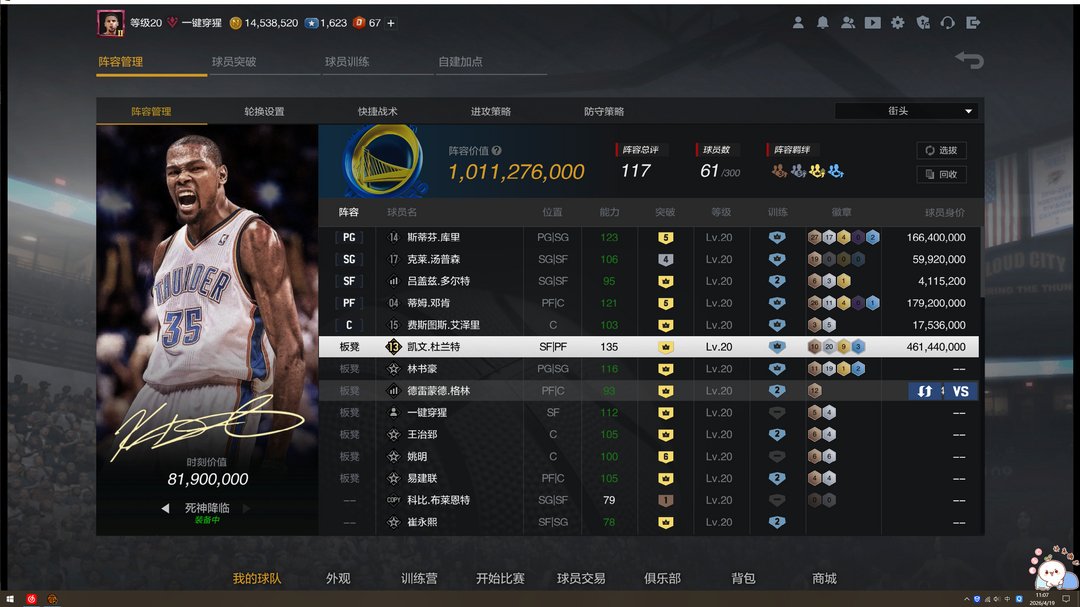Click the swap player arrows icon
The image size is (1080, 607).
924,391
